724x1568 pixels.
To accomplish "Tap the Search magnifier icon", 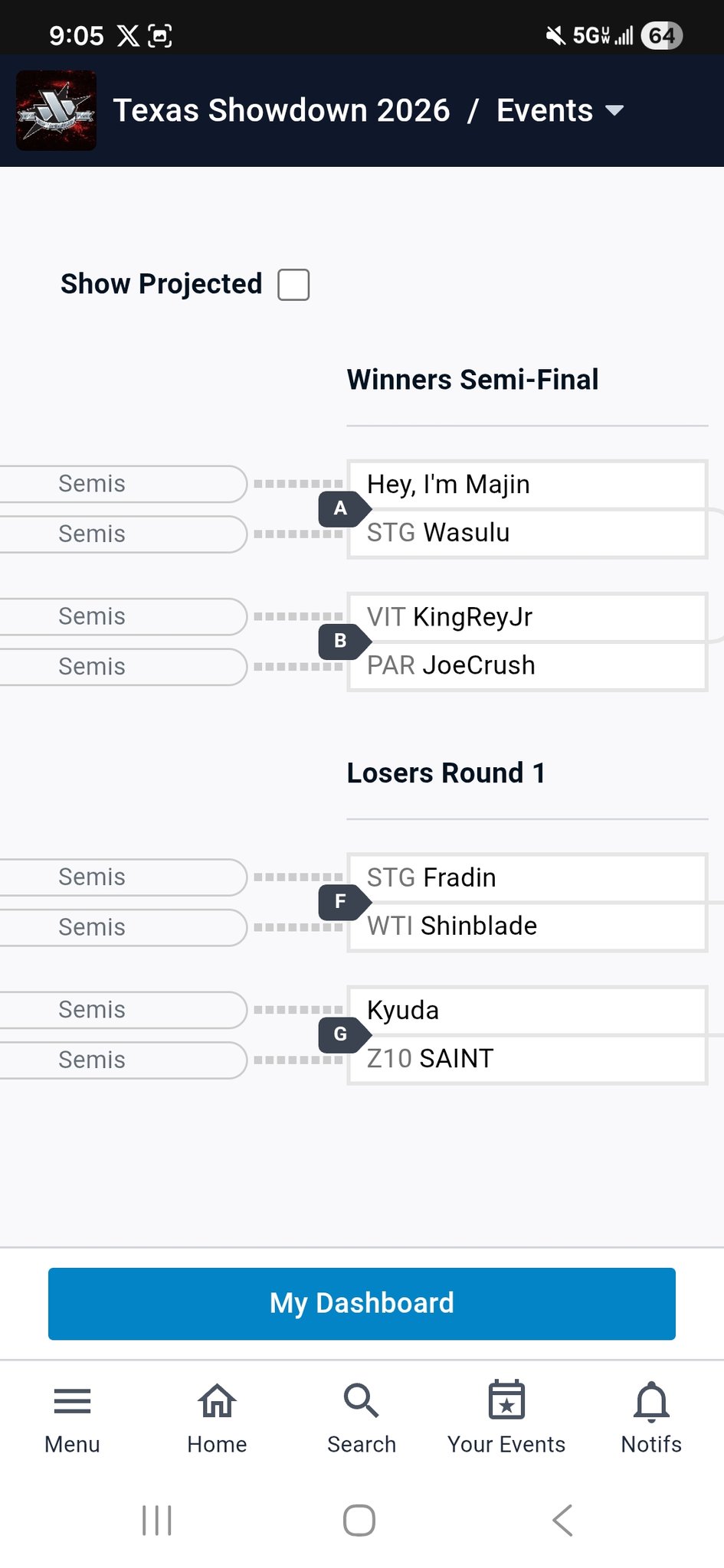I will tap(361, 1401).
